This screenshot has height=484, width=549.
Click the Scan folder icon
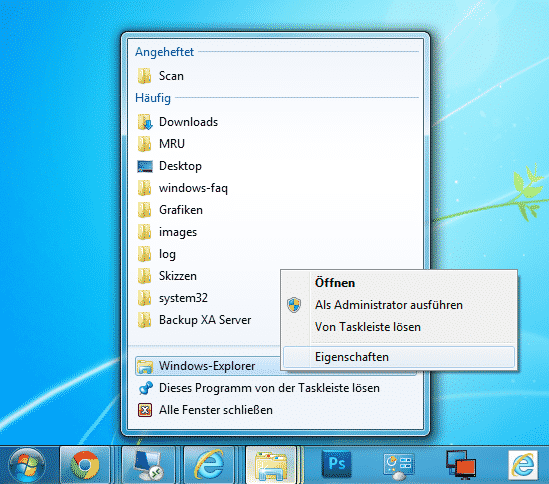point(144,76)
